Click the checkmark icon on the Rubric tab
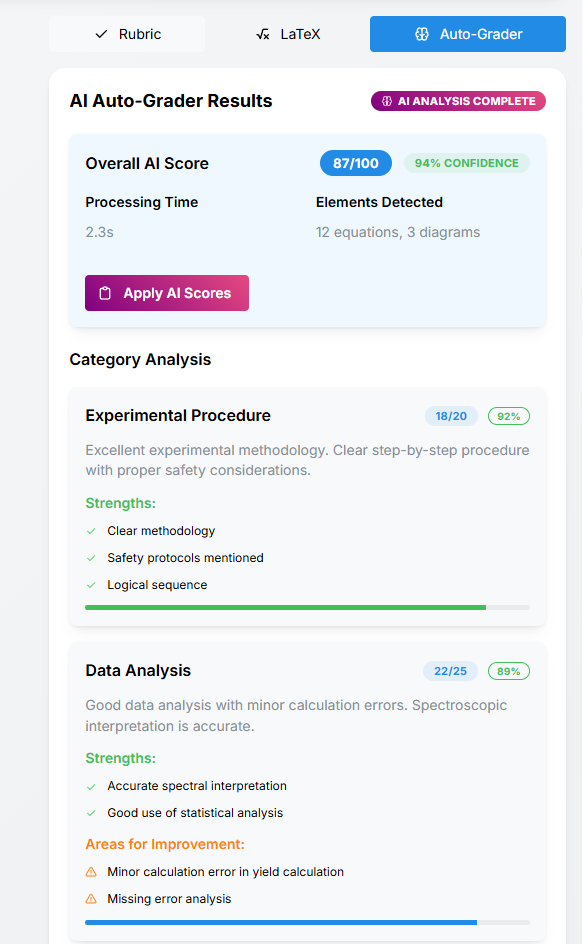The height and width of the screenshot is (944, 583). click(x=100, y=33)
